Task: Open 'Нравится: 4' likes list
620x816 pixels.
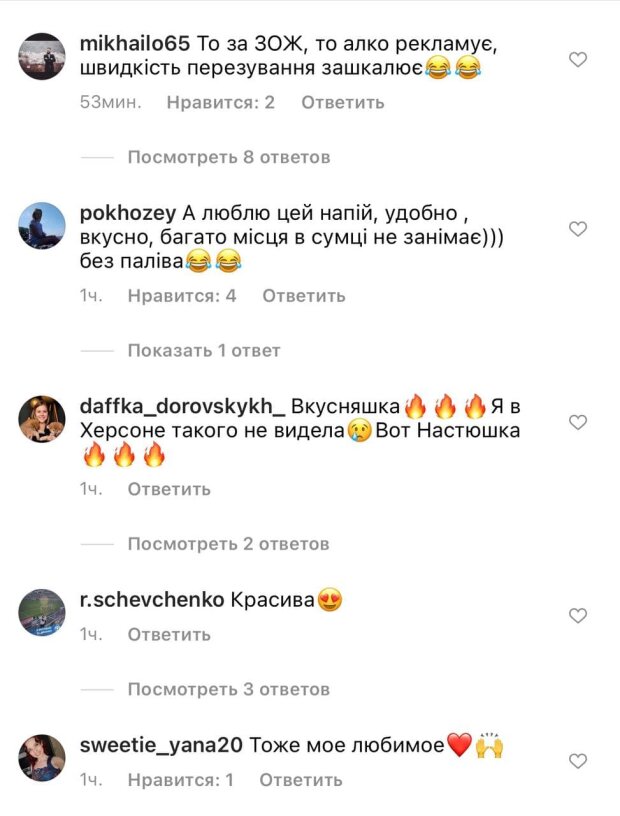Action: (182, 296)
